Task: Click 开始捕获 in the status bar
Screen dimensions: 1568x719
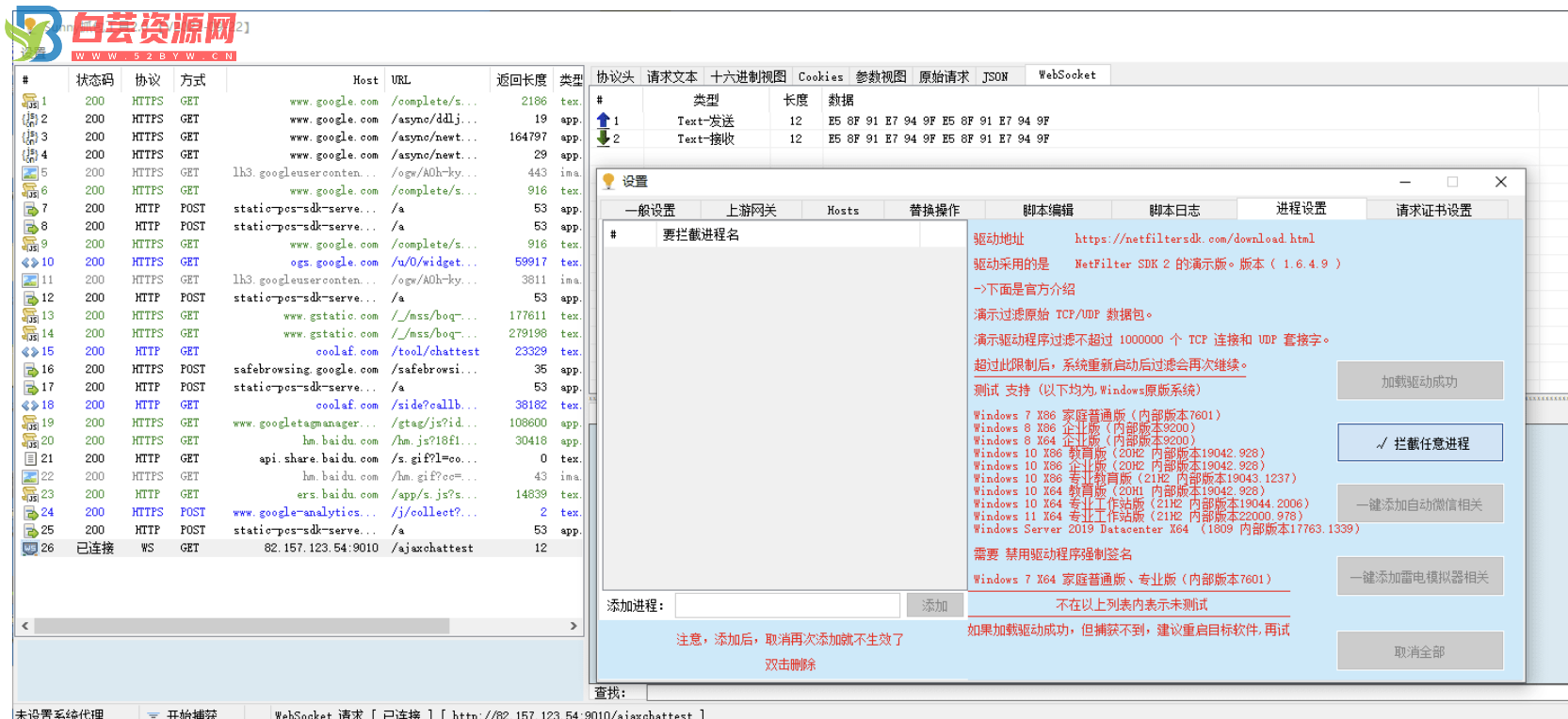Action: click(x=192, y=714)
